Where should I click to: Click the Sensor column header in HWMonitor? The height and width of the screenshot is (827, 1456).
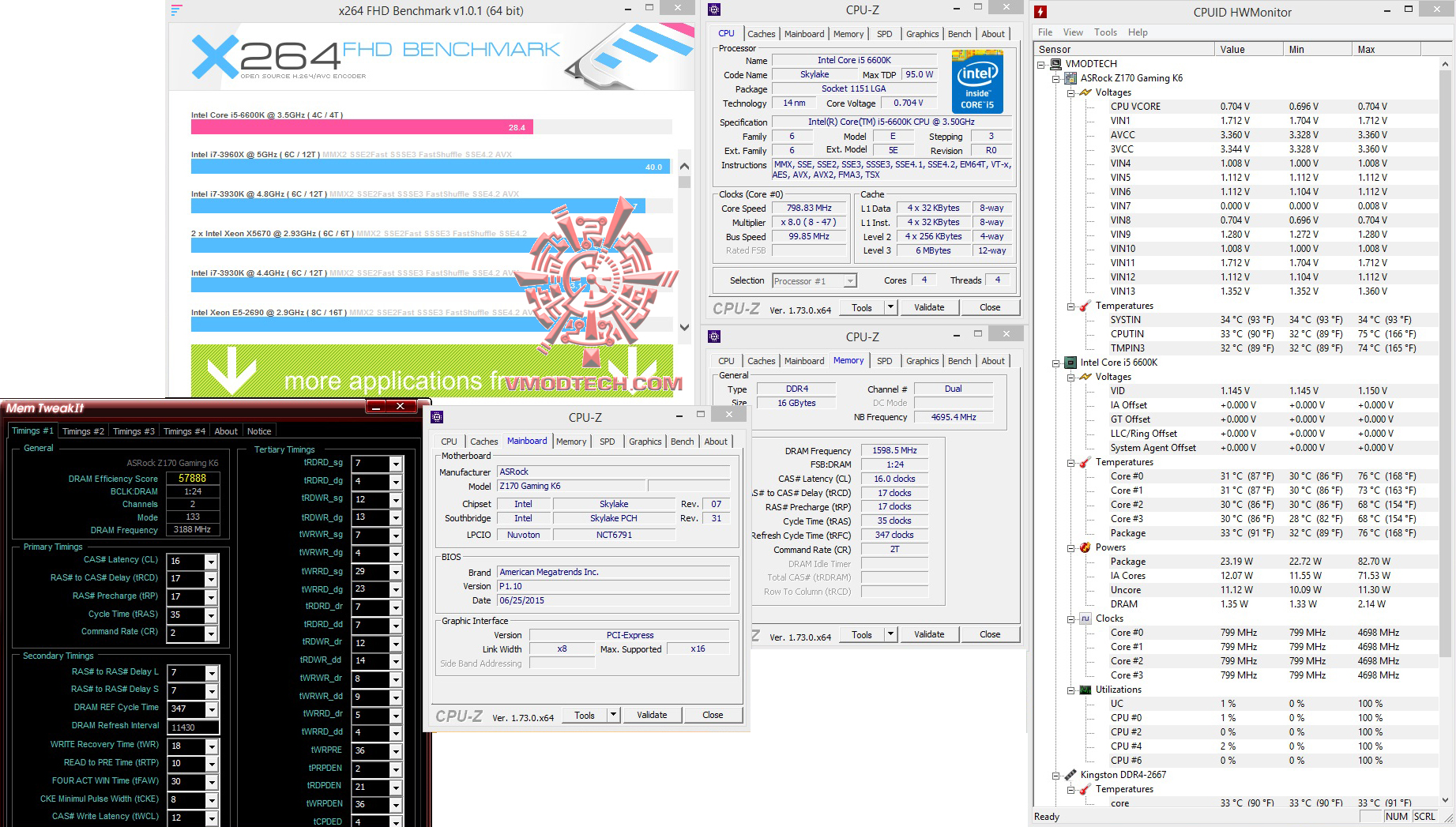coord(1123,49)
